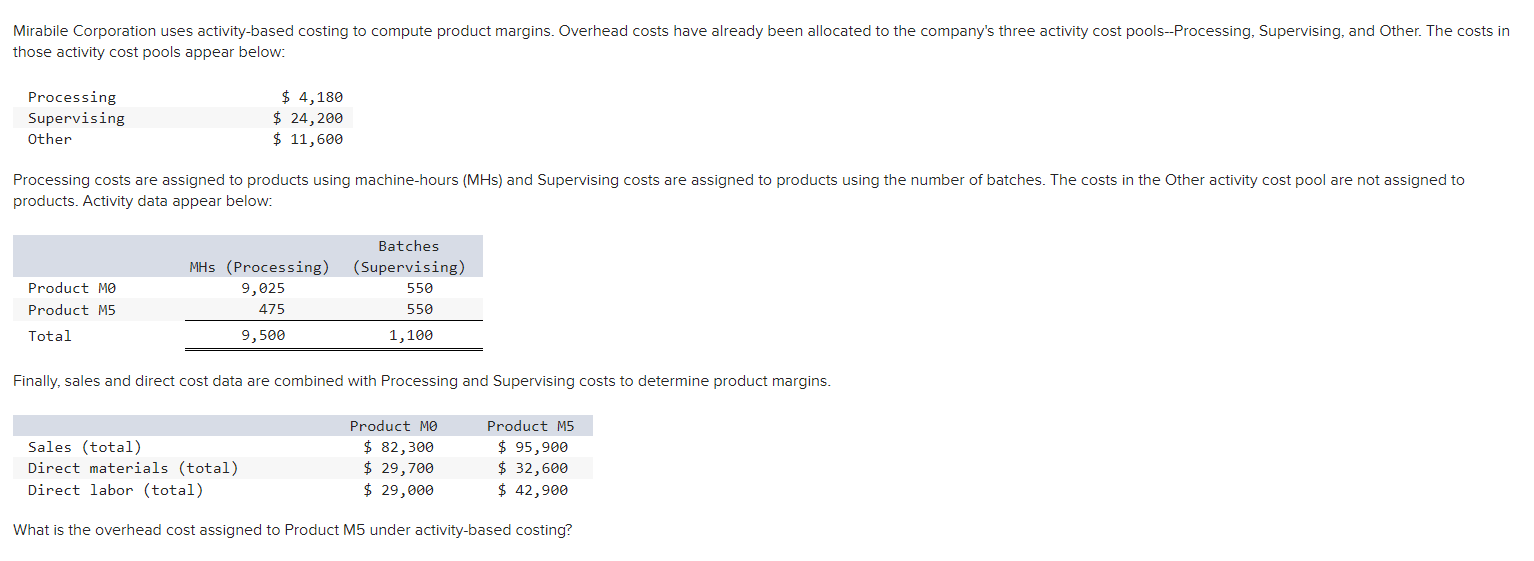Select the Processing row label in cost pools

tap(72, 97)
